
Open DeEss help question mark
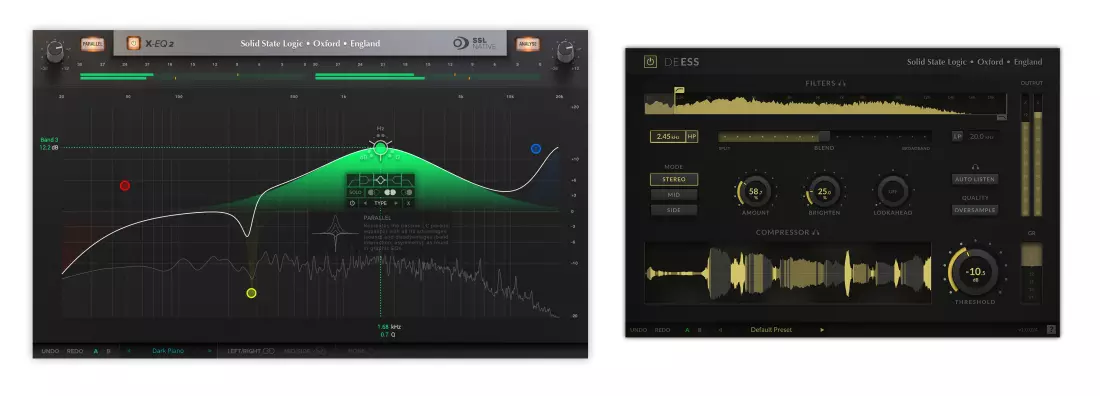click(x=1051, y=329)
